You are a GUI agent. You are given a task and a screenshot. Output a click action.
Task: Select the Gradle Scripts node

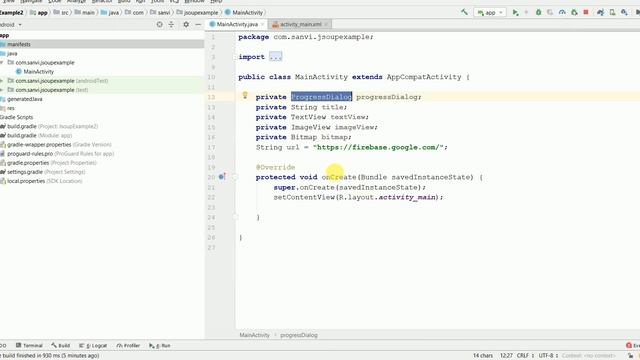pos(16,117)
